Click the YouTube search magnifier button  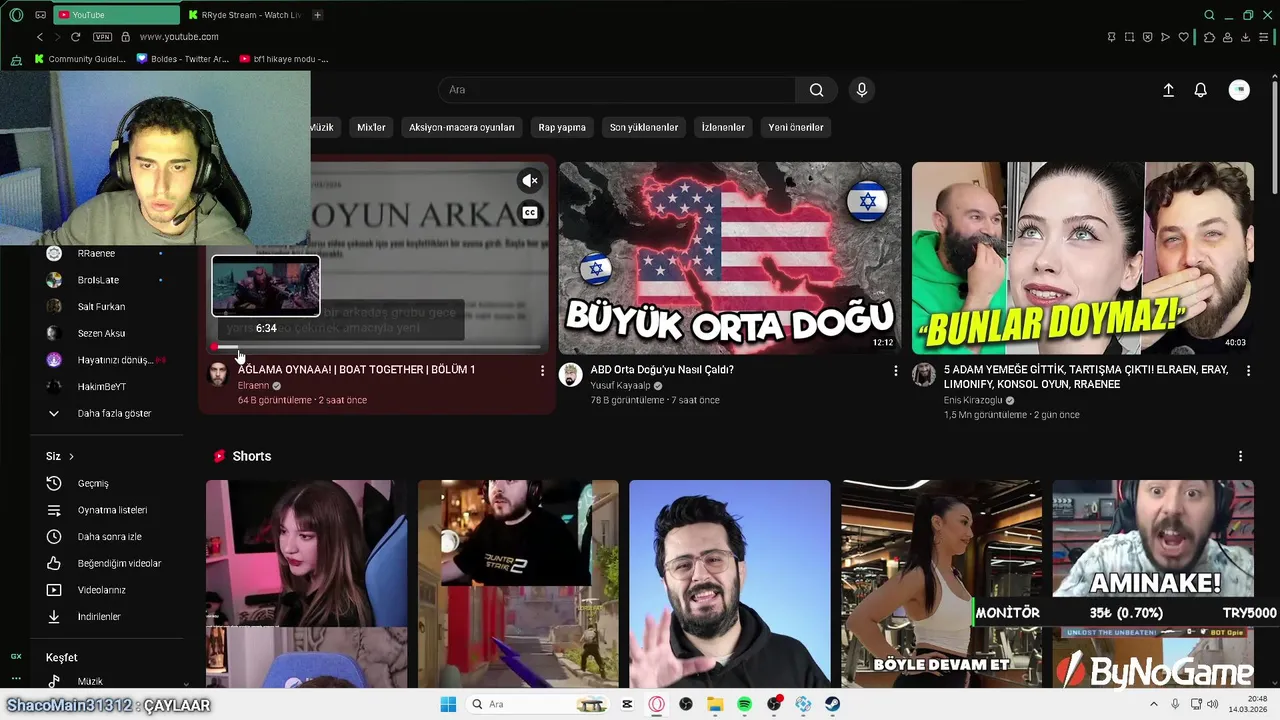(x=817, y=90)
